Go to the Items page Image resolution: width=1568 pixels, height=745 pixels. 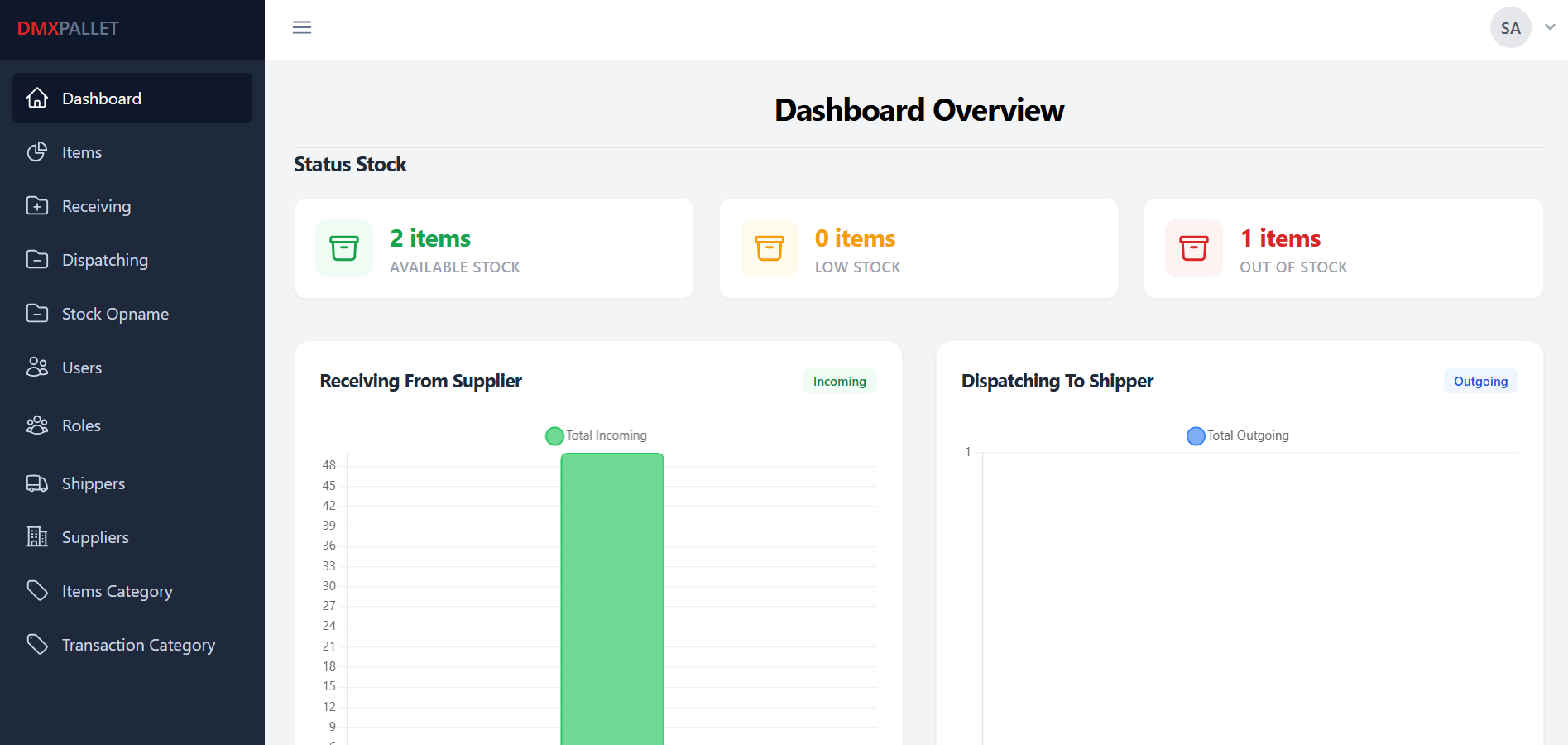click(132, 151)
